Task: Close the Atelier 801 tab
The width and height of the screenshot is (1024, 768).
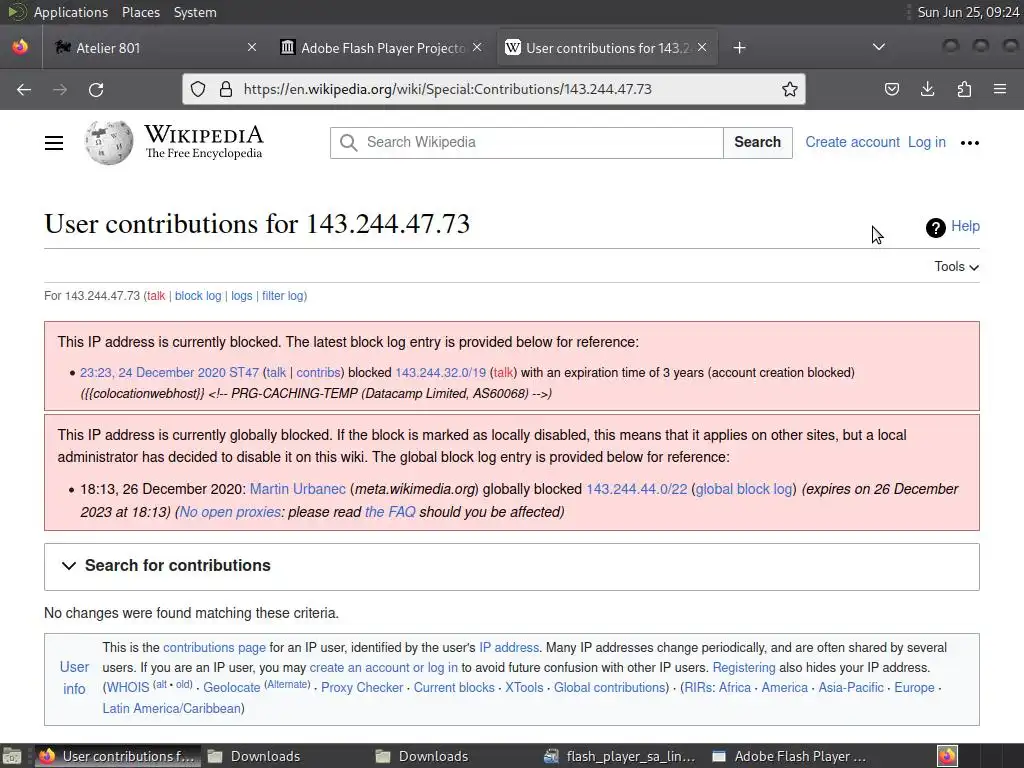Action: coord(252,47)
